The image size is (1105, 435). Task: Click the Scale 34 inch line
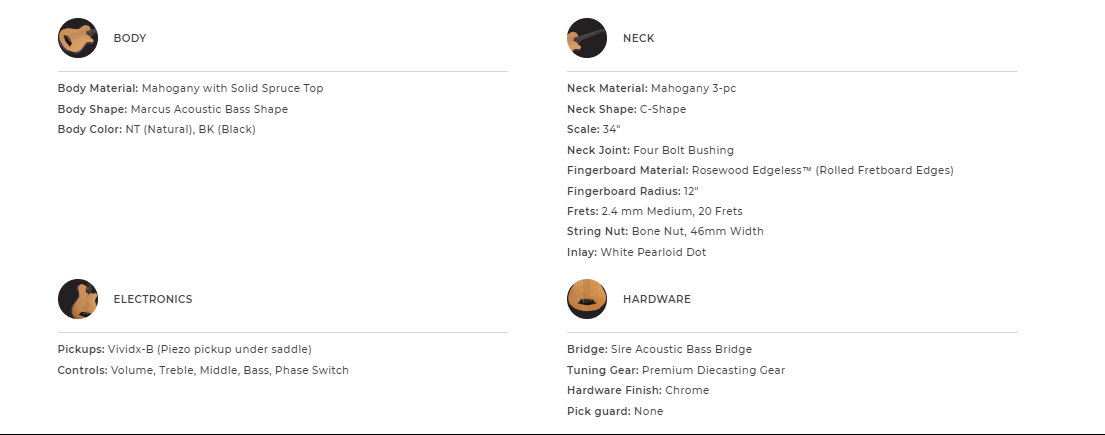[x=594, y=129]
